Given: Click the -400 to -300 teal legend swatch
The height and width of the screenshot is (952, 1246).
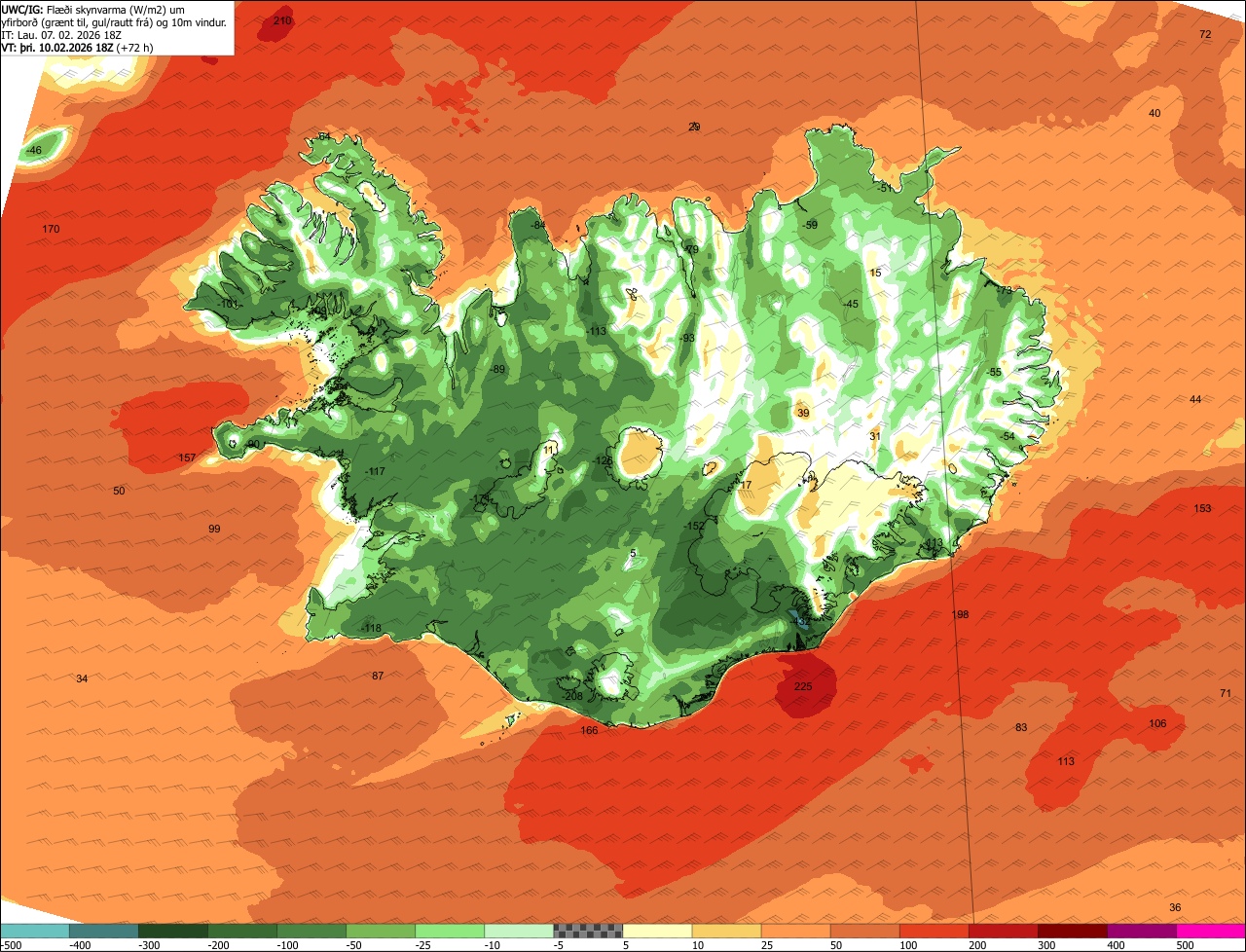Looking at the screenshot, I should (x=104, y=931).
